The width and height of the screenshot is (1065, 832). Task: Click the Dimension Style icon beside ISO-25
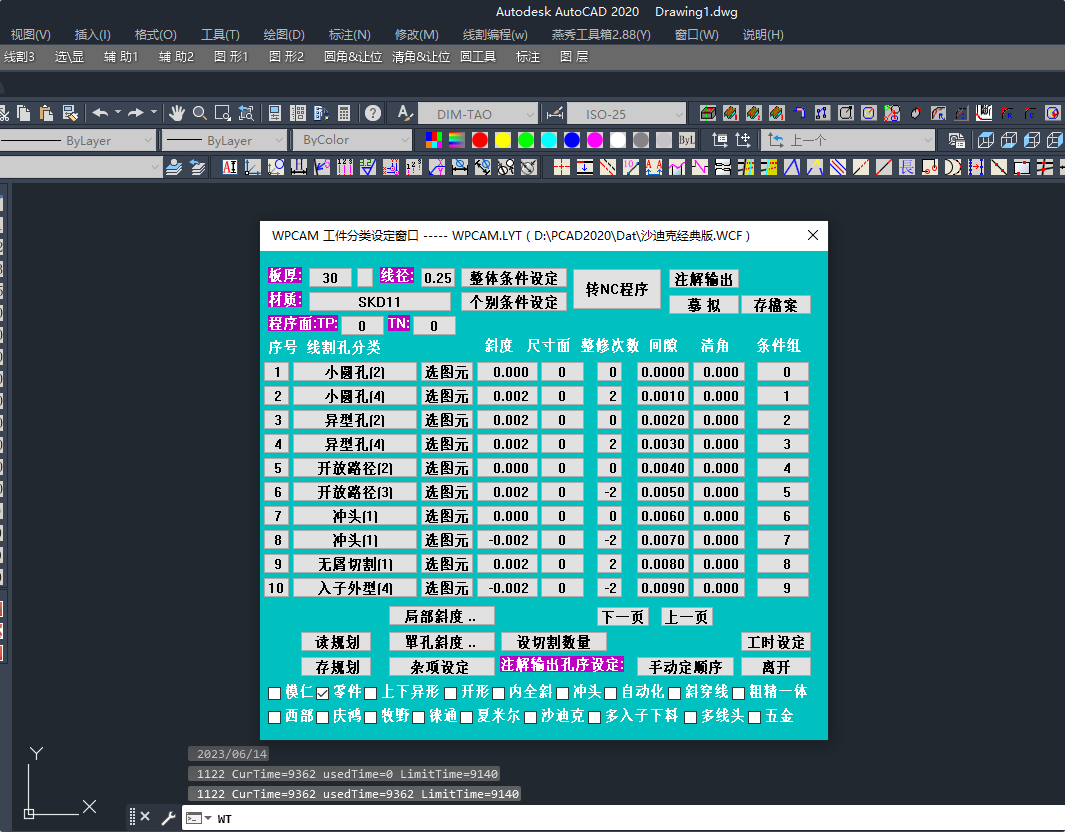[555, 113]
